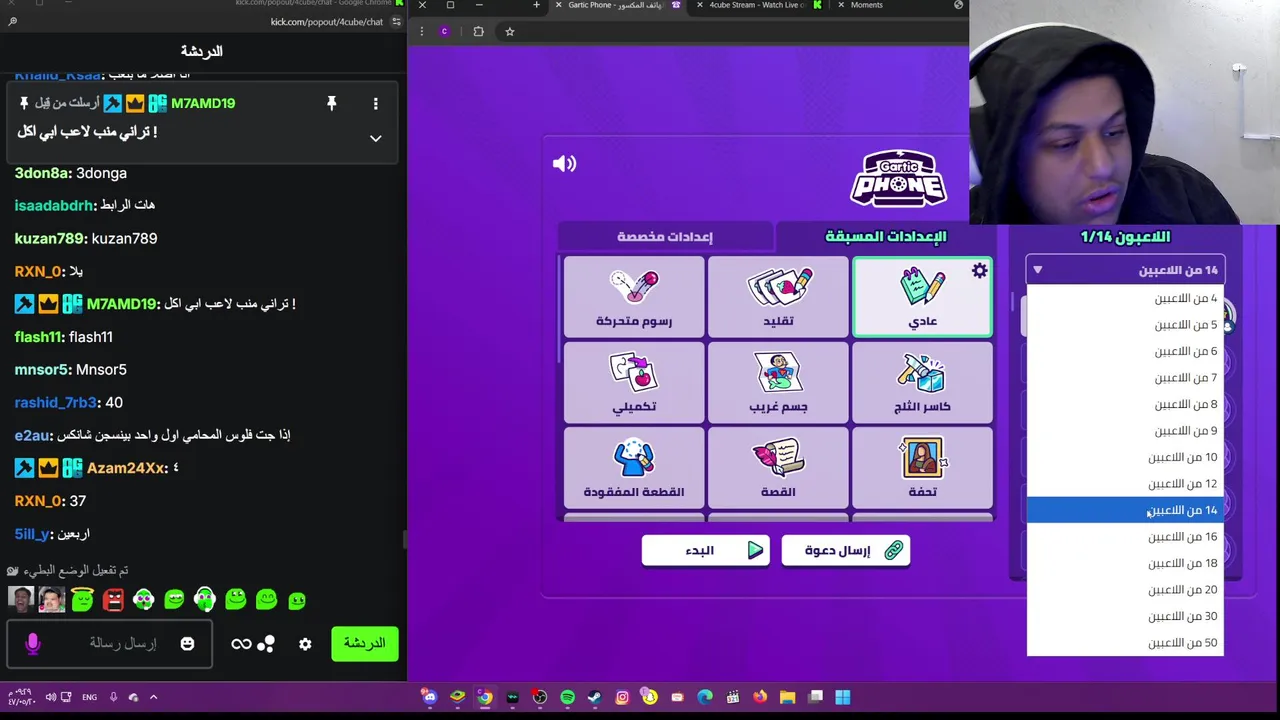This screenshot has width=1280, height=720.
Task: Open Chrome extensions puzzle icon
Action: click(478, 31)
